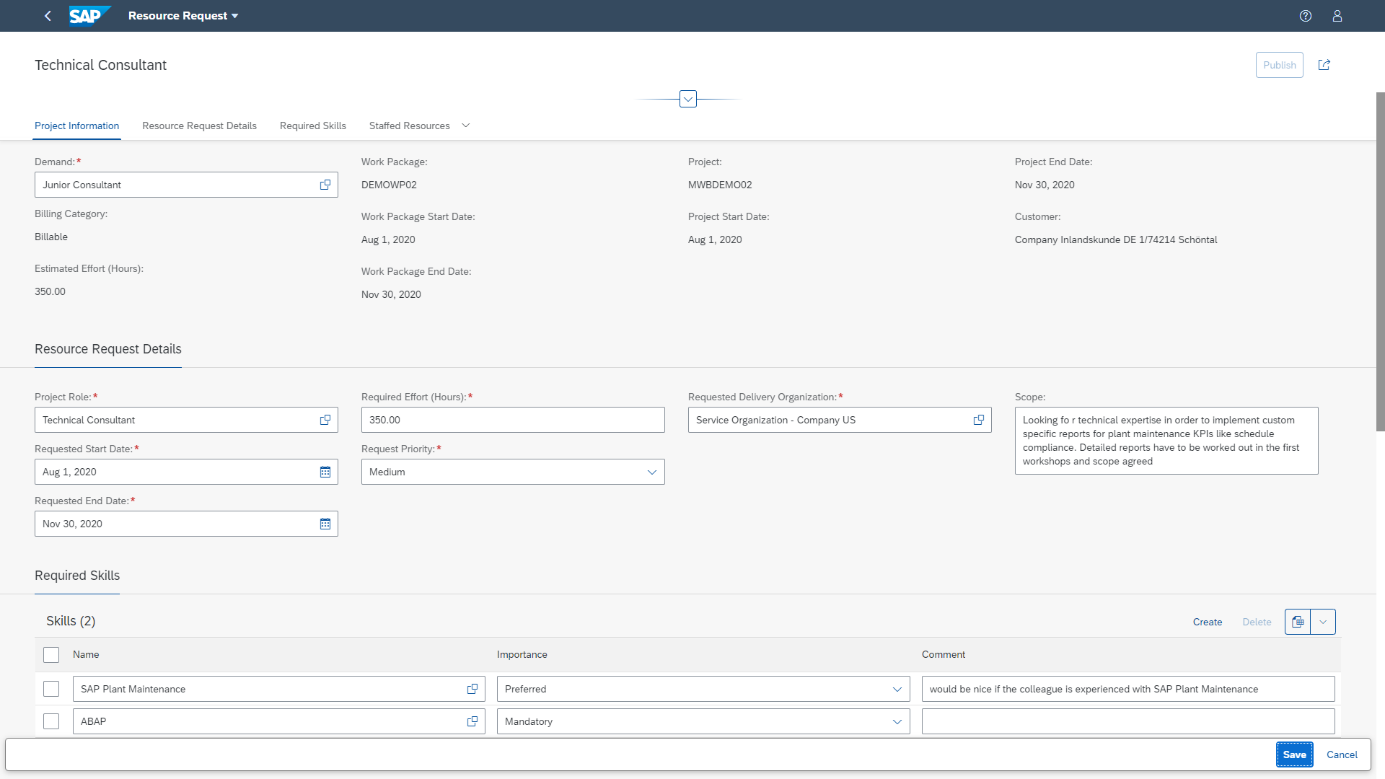The height and width of the screenshot is (779, 1385).
Task: Open the export options dropdown arrow
Action: (1323, 622)
